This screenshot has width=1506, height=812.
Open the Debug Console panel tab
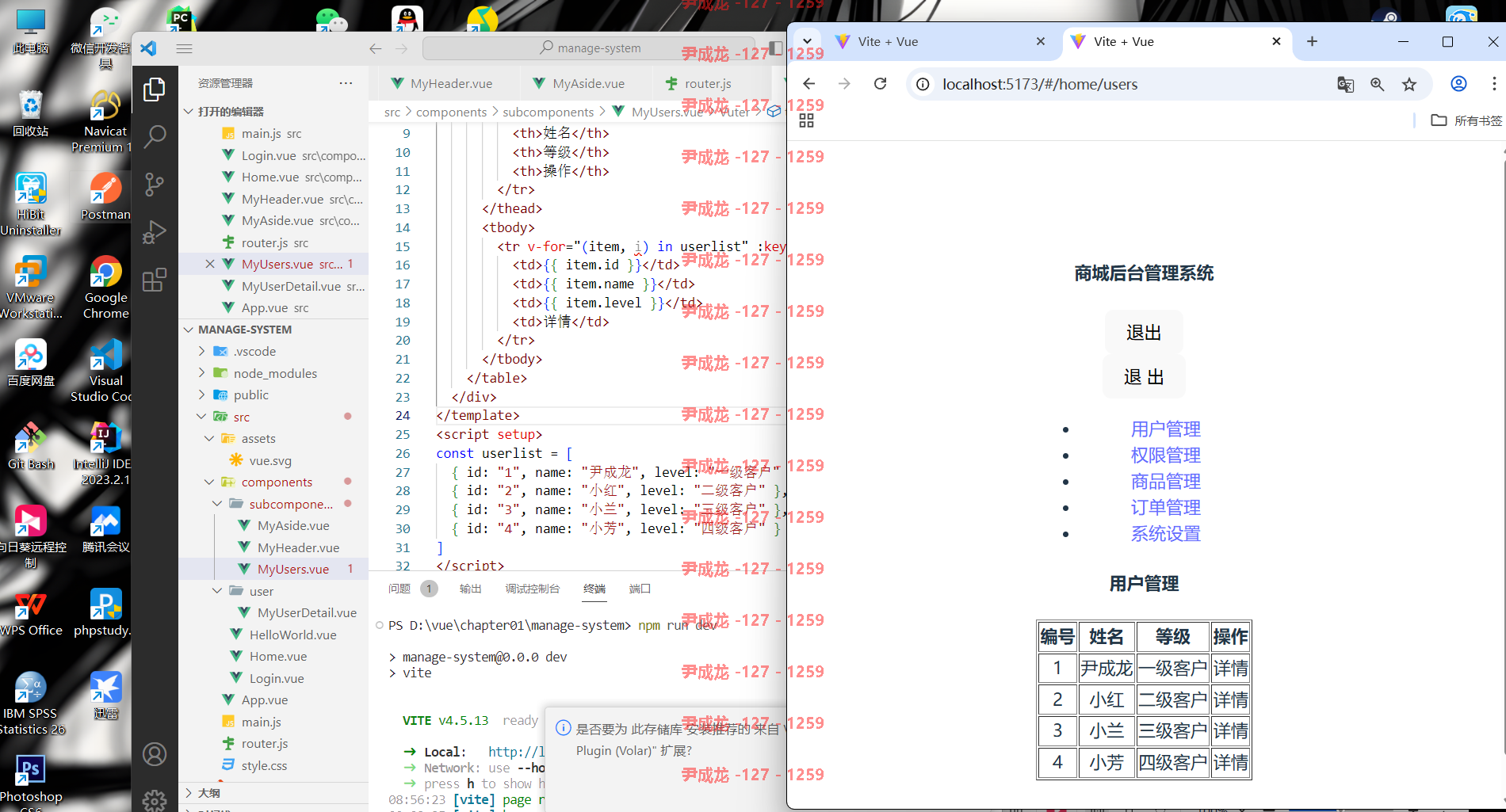point(533,589)
